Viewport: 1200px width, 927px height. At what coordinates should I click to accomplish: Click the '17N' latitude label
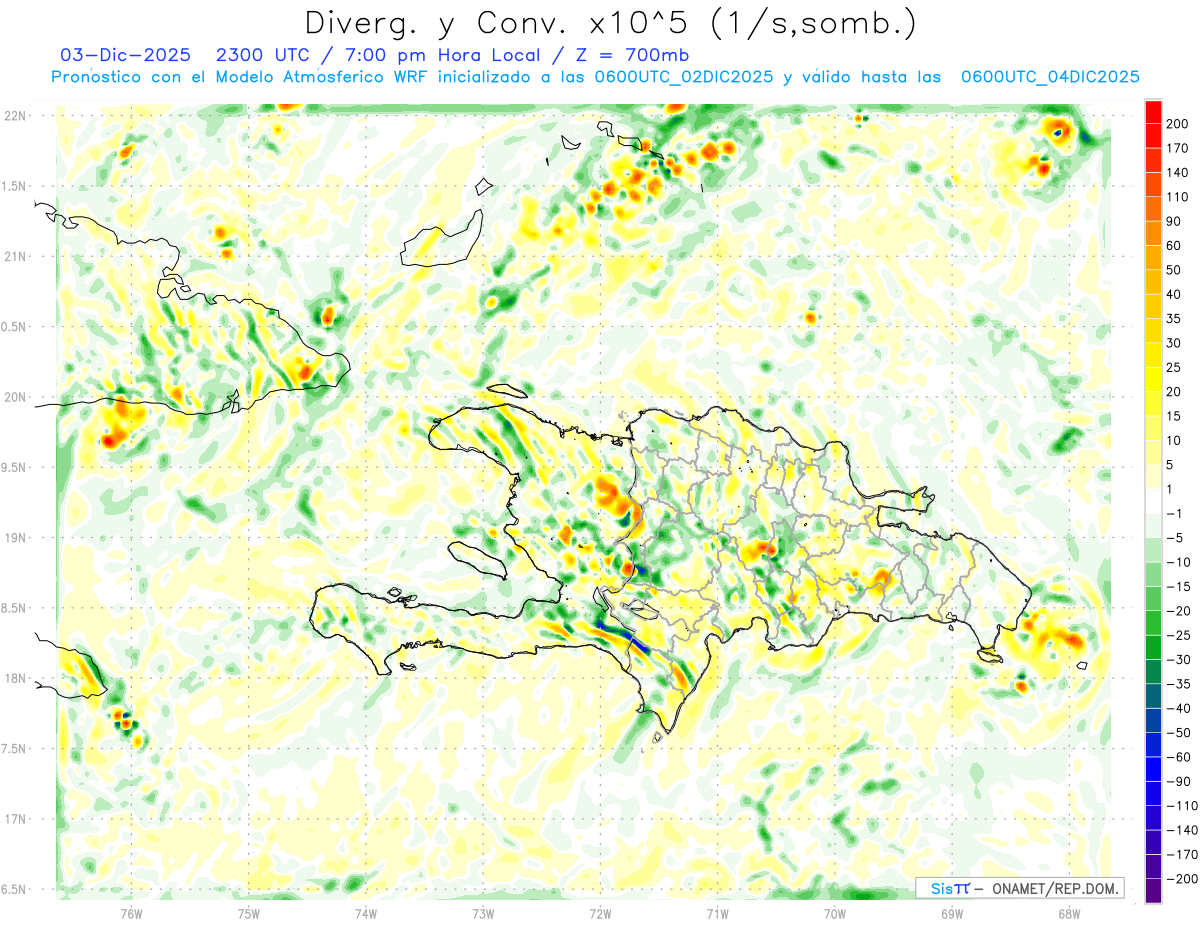point(15,819)
